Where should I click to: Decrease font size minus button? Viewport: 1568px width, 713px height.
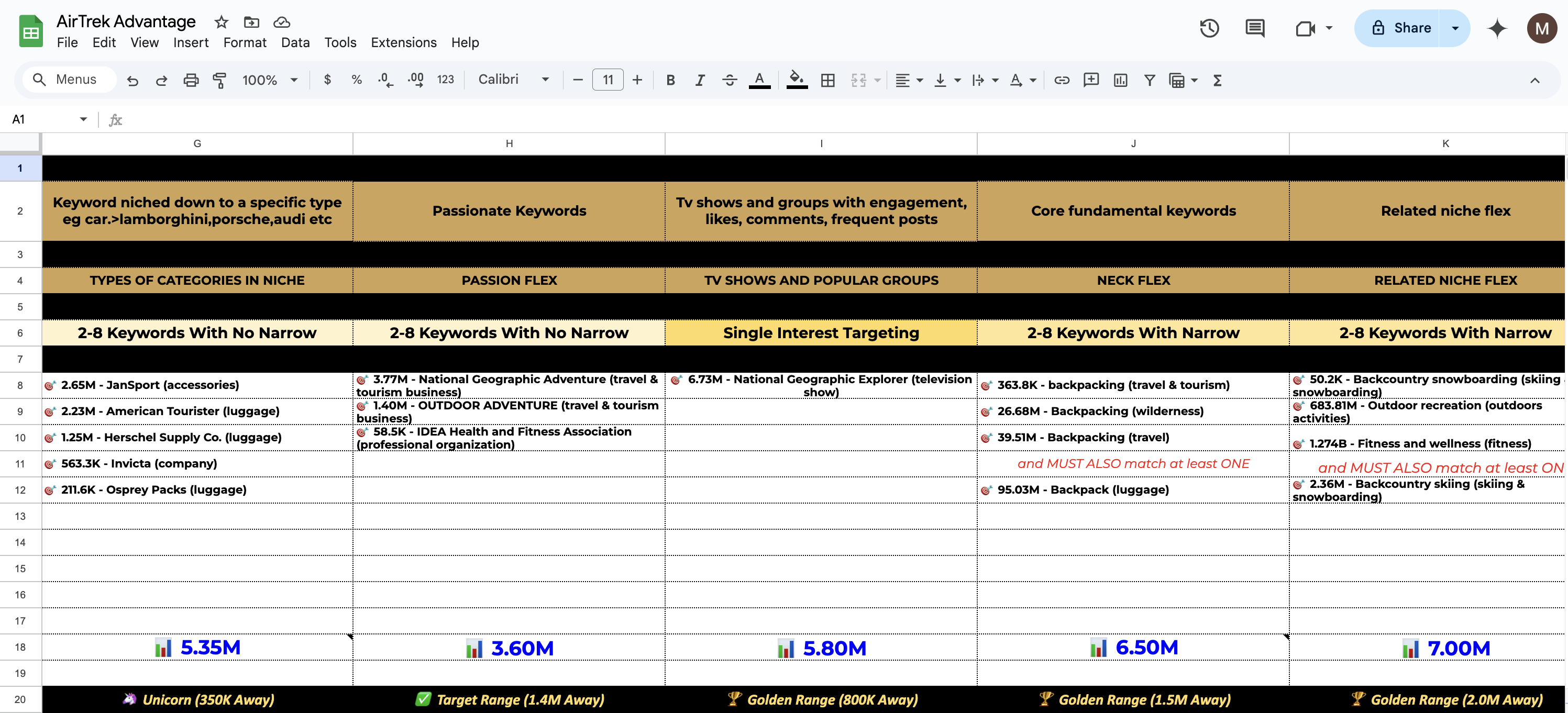coord(578,80)
